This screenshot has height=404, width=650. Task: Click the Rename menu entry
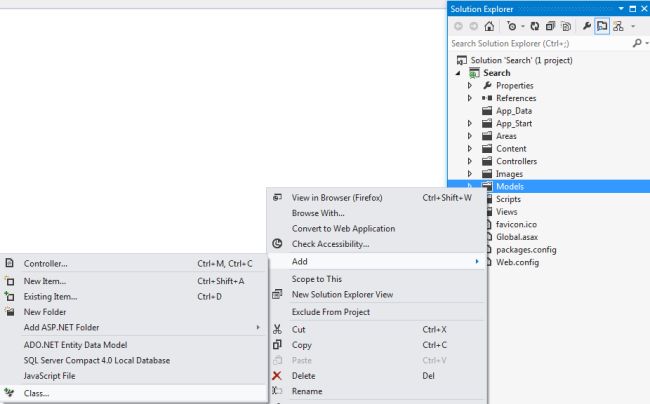[x=376, y=391]
